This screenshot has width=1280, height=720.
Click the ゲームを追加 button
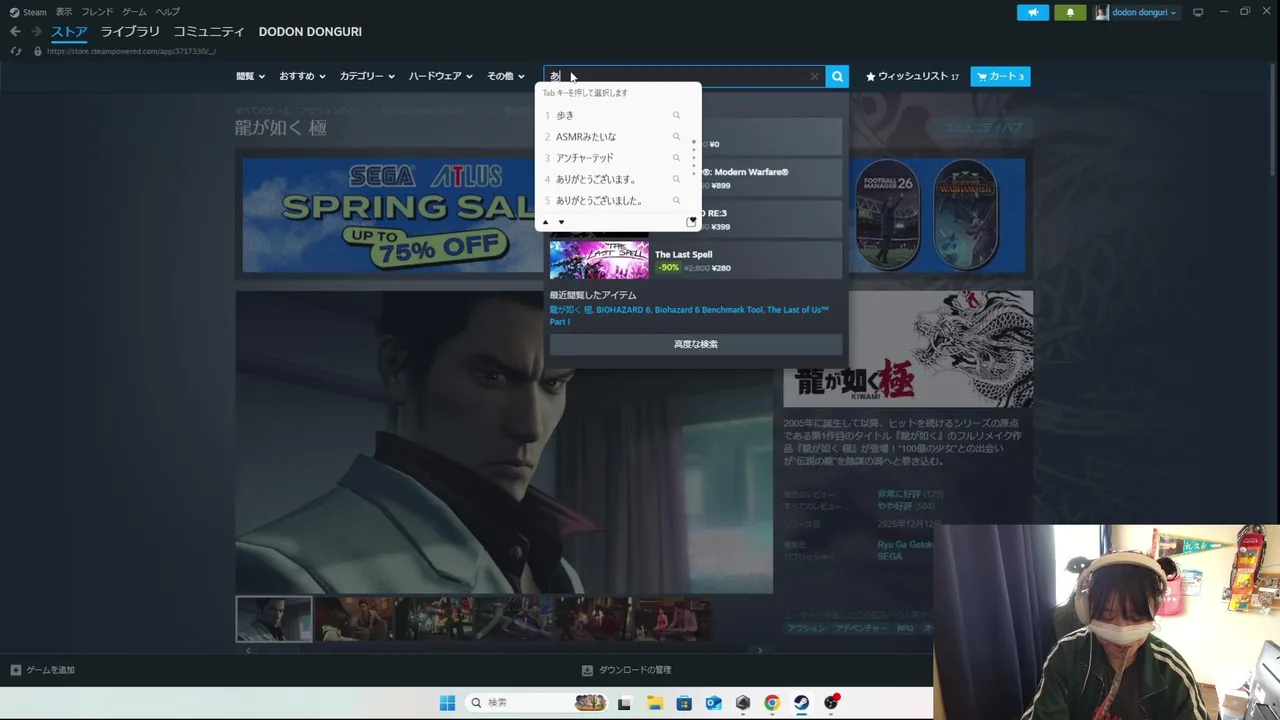click(42, 670)
